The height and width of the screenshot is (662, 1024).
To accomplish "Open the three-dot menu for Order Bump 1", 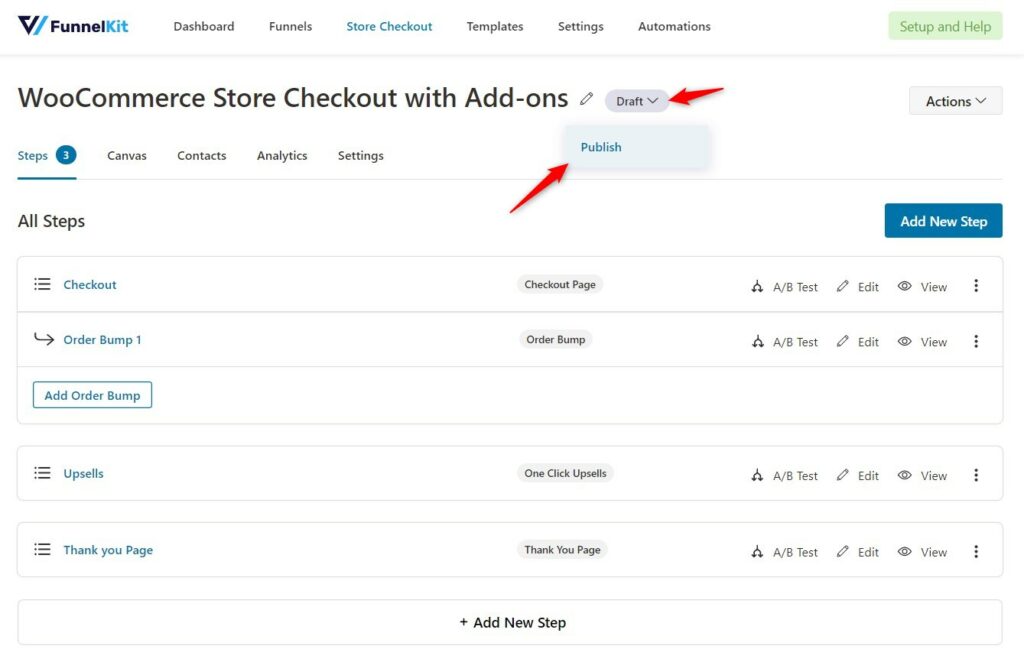I will tap(976, 341).
